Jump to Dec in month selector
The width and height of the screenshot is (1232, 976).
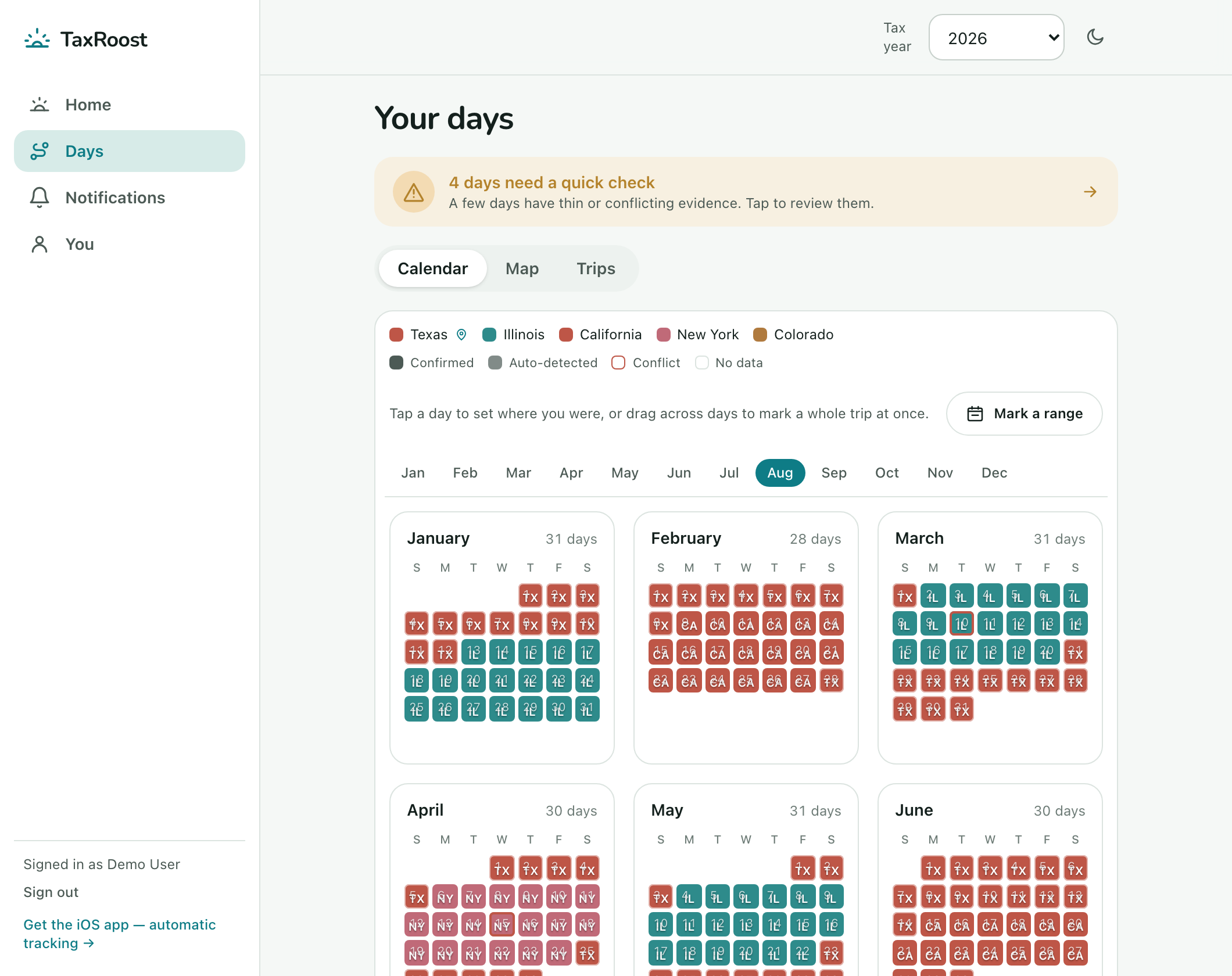click(994, 473)
